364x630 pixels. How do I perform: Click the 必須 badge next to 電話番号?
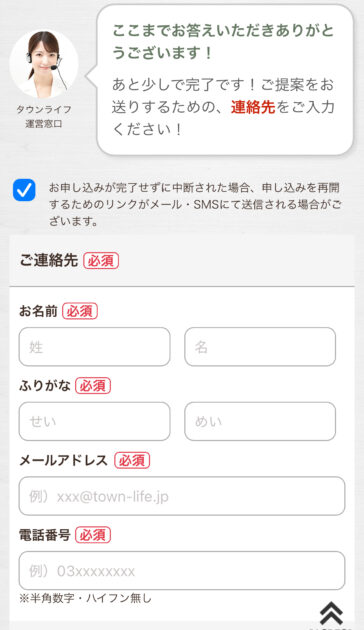[x=93, y=535]
